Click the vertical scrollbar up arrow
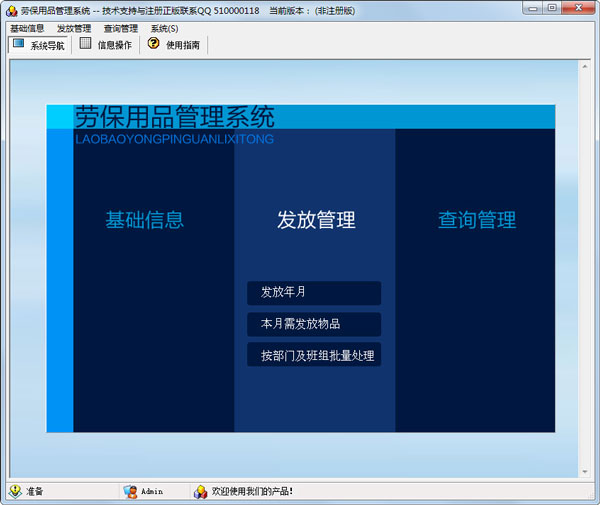600x505 pixels. tap(585, 67)
